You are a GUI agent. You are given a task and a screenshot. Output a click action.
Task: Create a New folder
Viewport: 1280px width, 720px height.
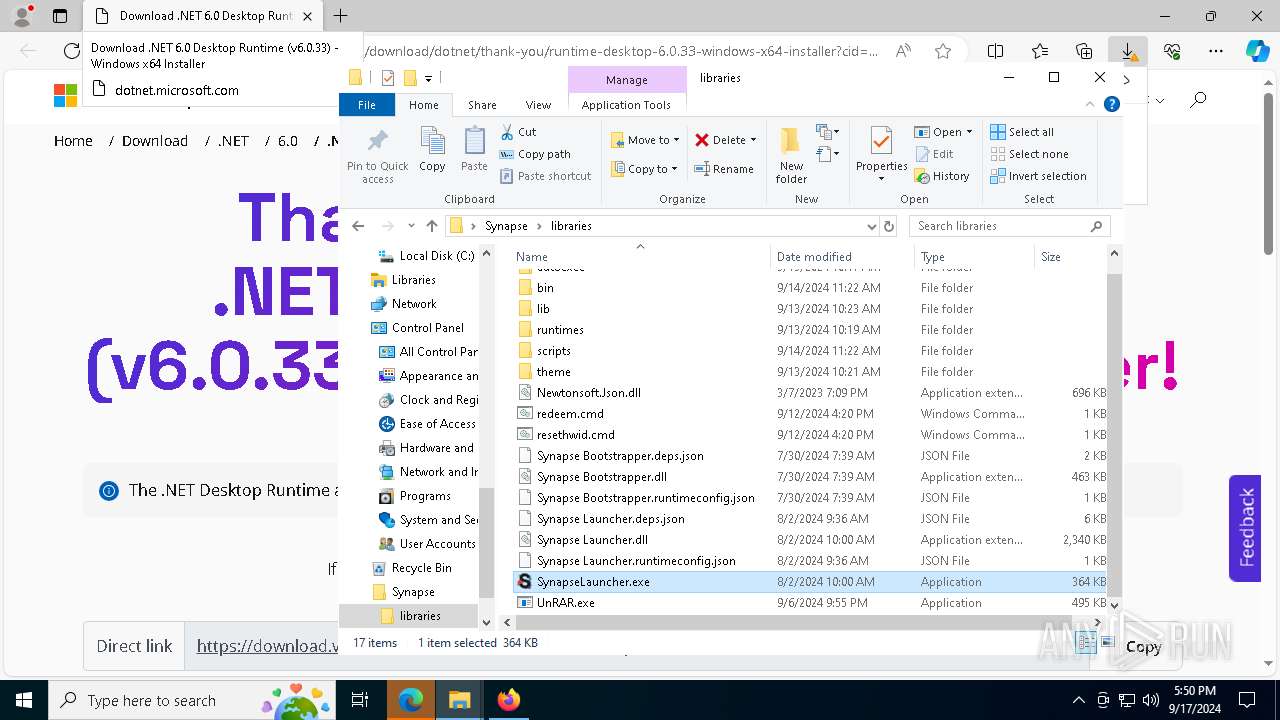click(x=791, y=156)
